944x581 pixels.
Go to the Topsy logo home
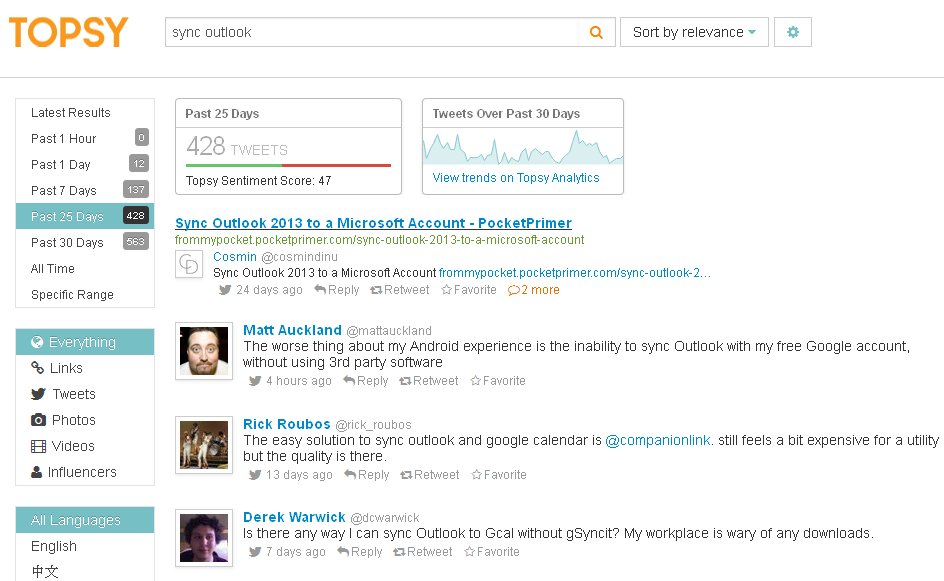pyautogui.click(x=69, y=32)
